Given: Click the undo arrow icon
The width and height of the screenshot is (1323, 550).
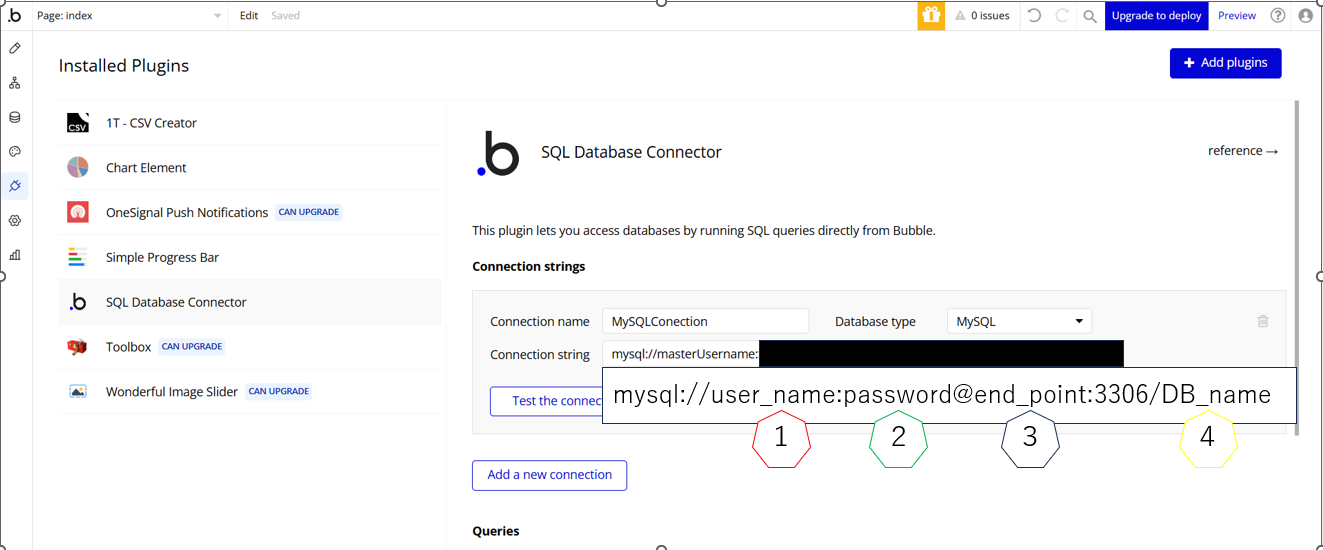Looking at the screenshot, I should pos(1034,15).
